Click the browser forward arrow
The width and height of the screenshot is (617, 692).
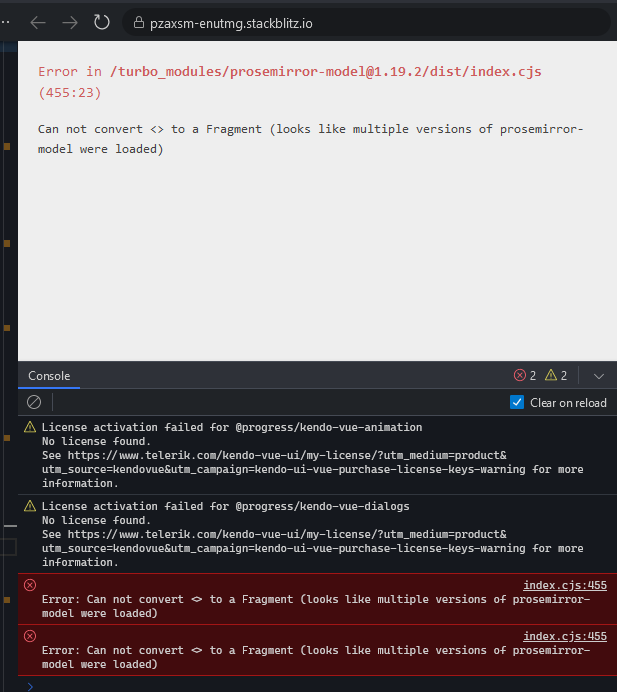point(70,22)
